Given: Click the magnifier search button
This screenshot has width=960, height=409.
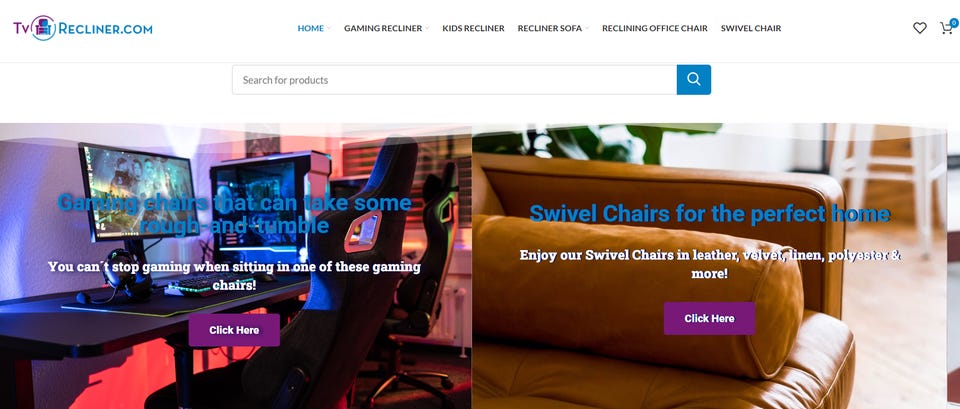Looking at the screenshot, I should pyautogui.click(x=694, y=80).
